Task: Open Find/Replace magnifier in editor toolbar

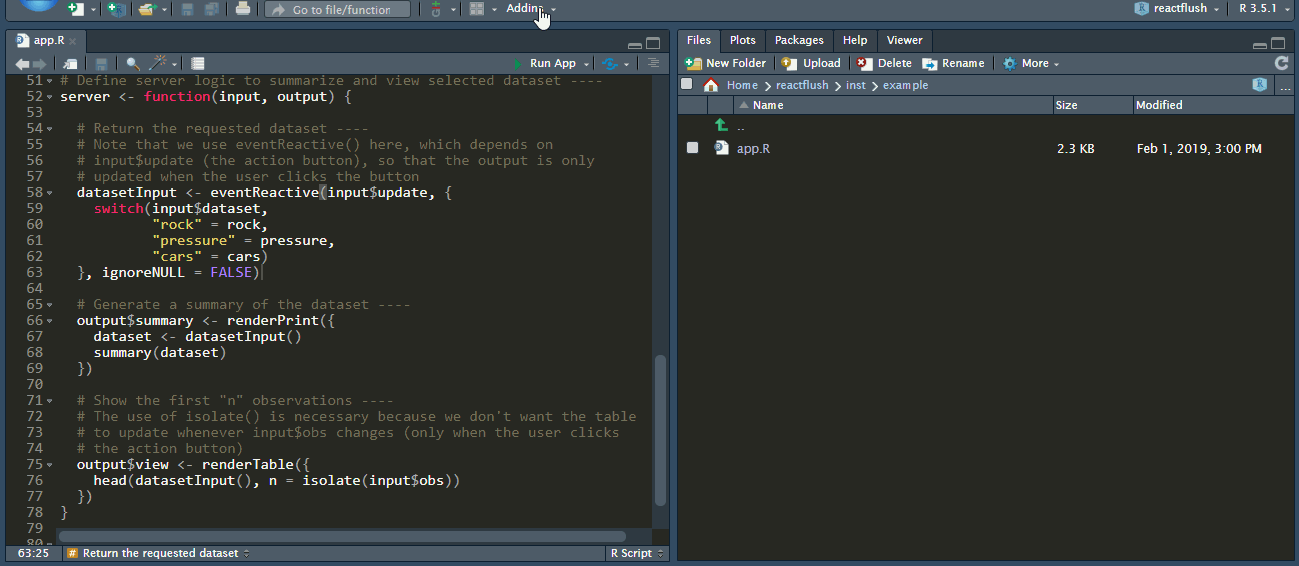Action: [x=133, y=63]
